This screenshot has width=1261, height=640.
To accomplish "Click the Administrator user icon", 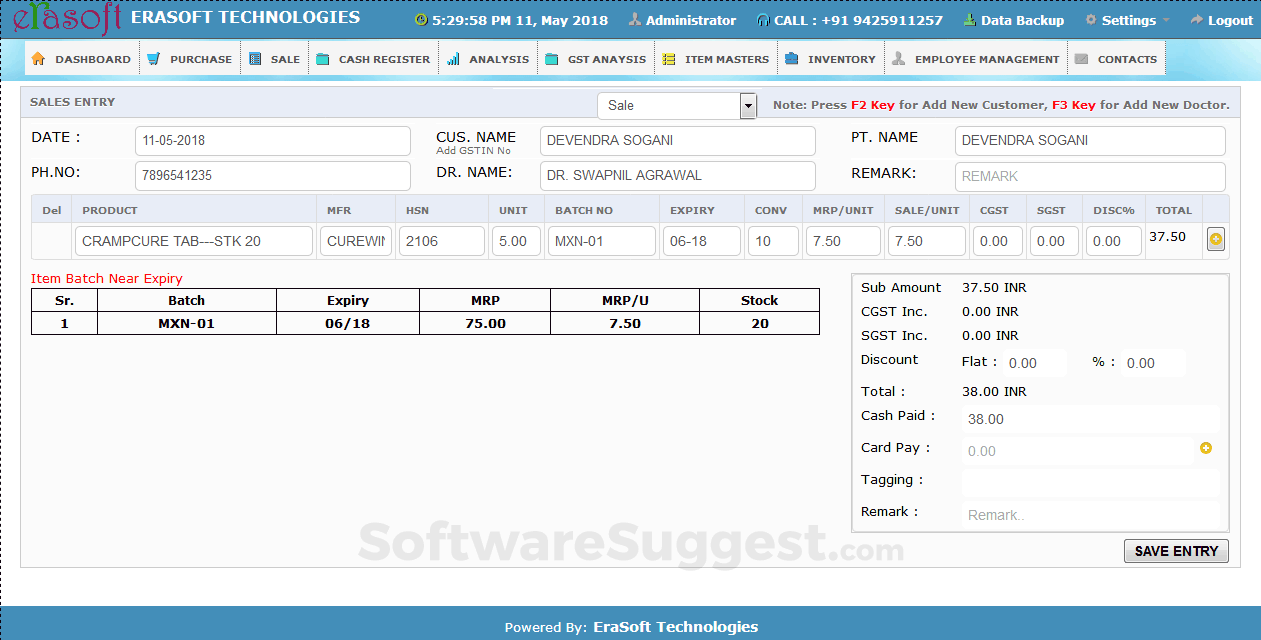I will 634,20.
